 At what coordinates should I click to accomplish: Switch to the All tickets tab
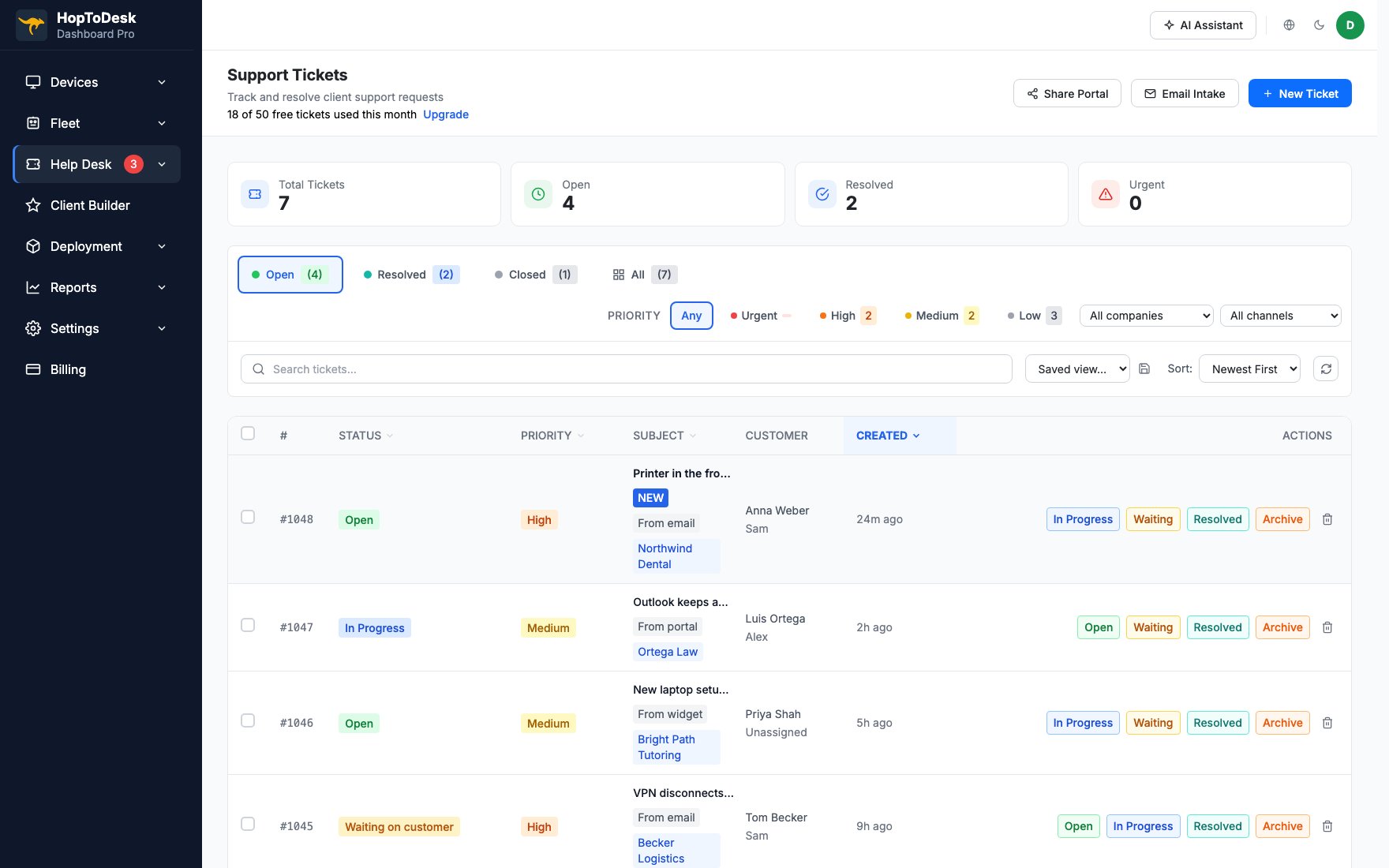pyautogui.click(x=644, y=275)
